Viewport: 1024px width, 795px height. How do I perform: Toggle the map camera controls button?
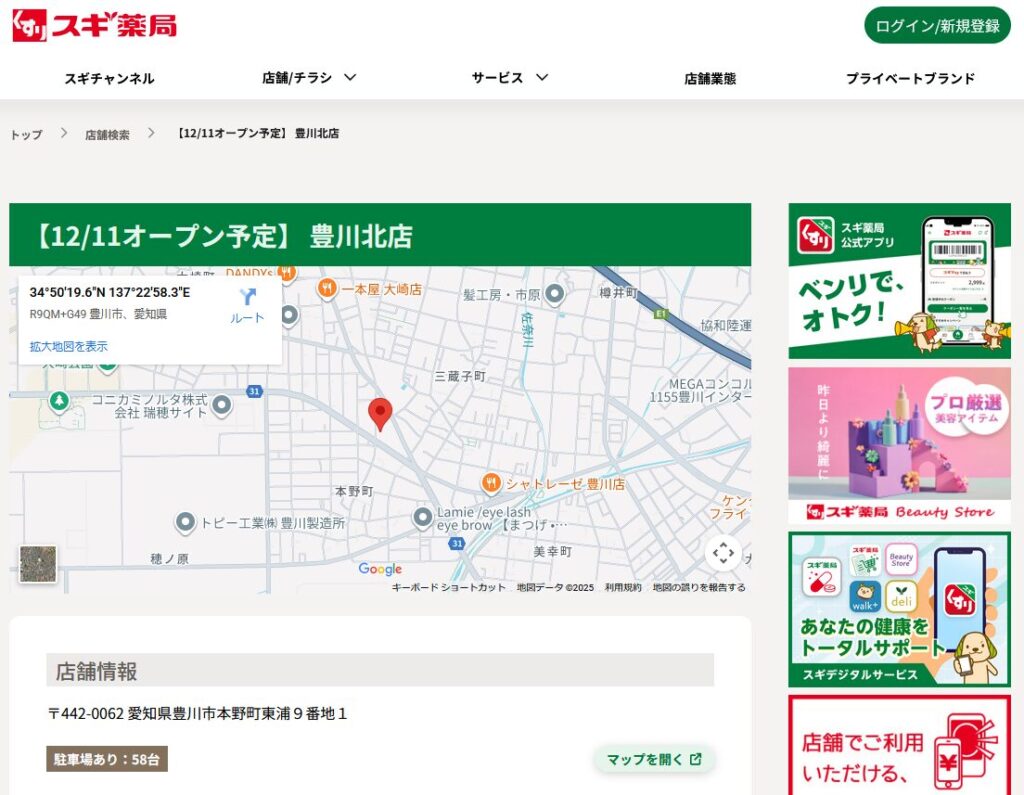click(x=723, y=553)
